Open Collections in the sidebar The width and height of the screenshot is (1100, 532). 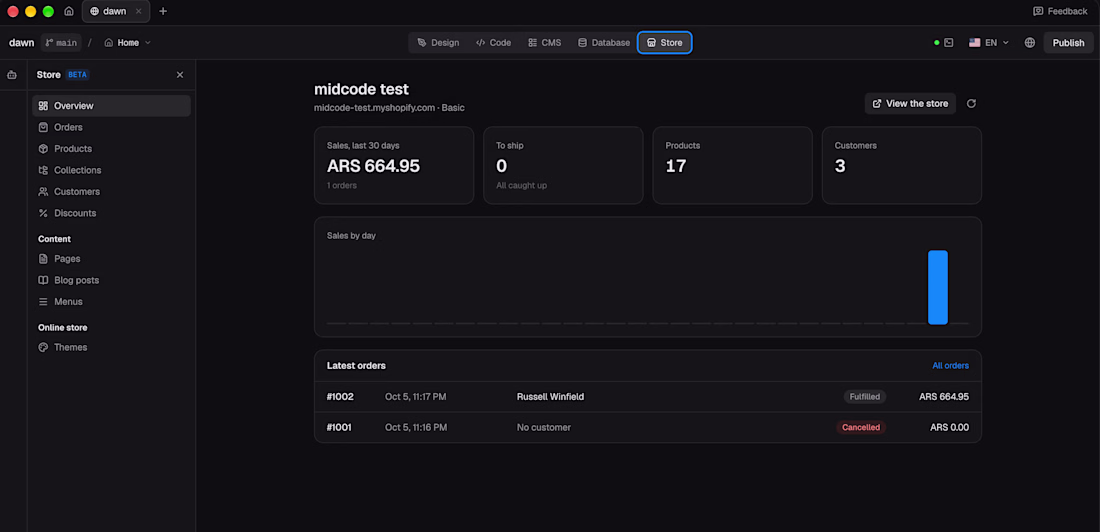(112, 170)
